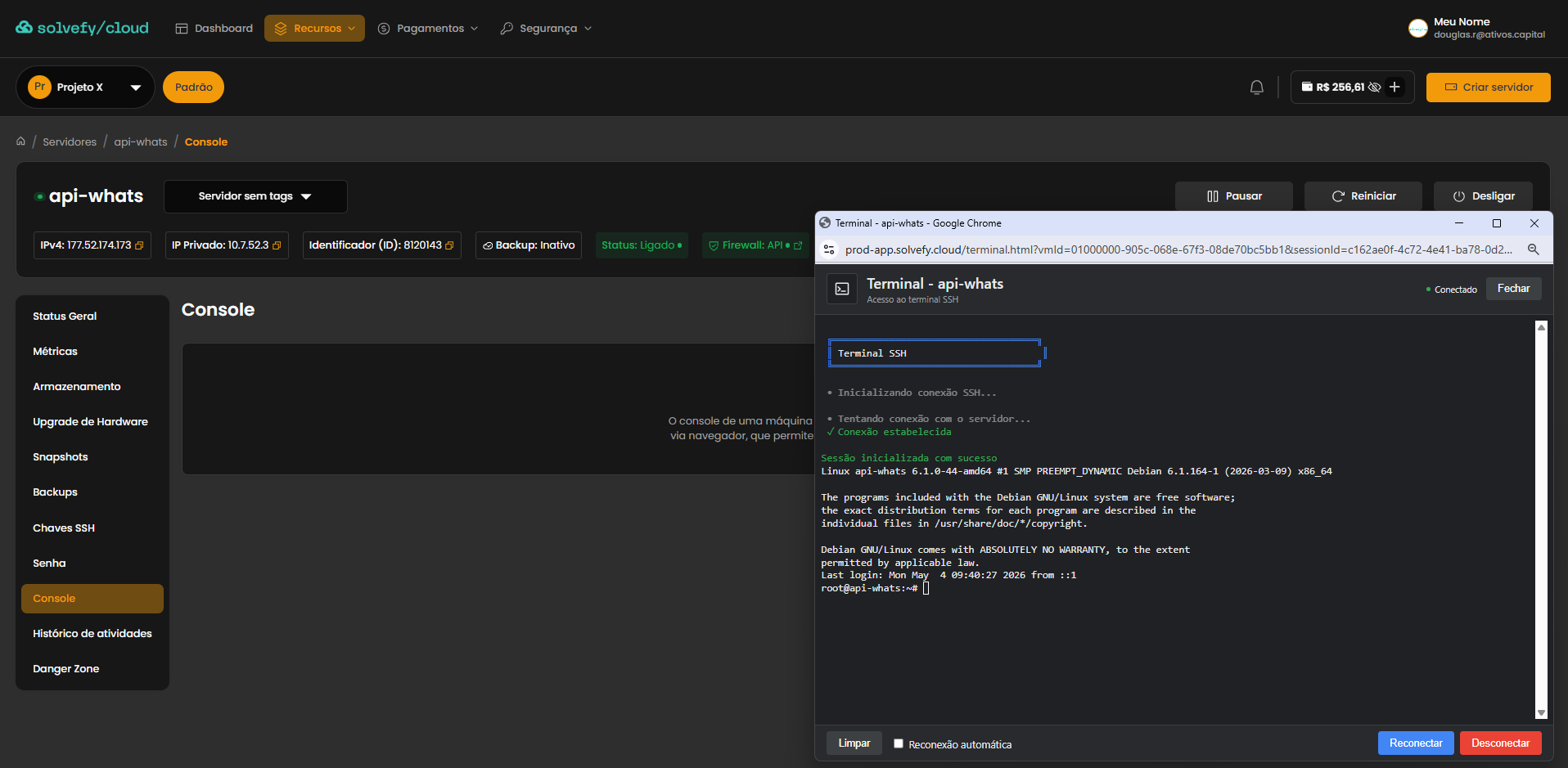Select Armazenamento in sidebar
Image resolution: width=1568 pixels, height=768 pixels.
(x=92, y=386)
